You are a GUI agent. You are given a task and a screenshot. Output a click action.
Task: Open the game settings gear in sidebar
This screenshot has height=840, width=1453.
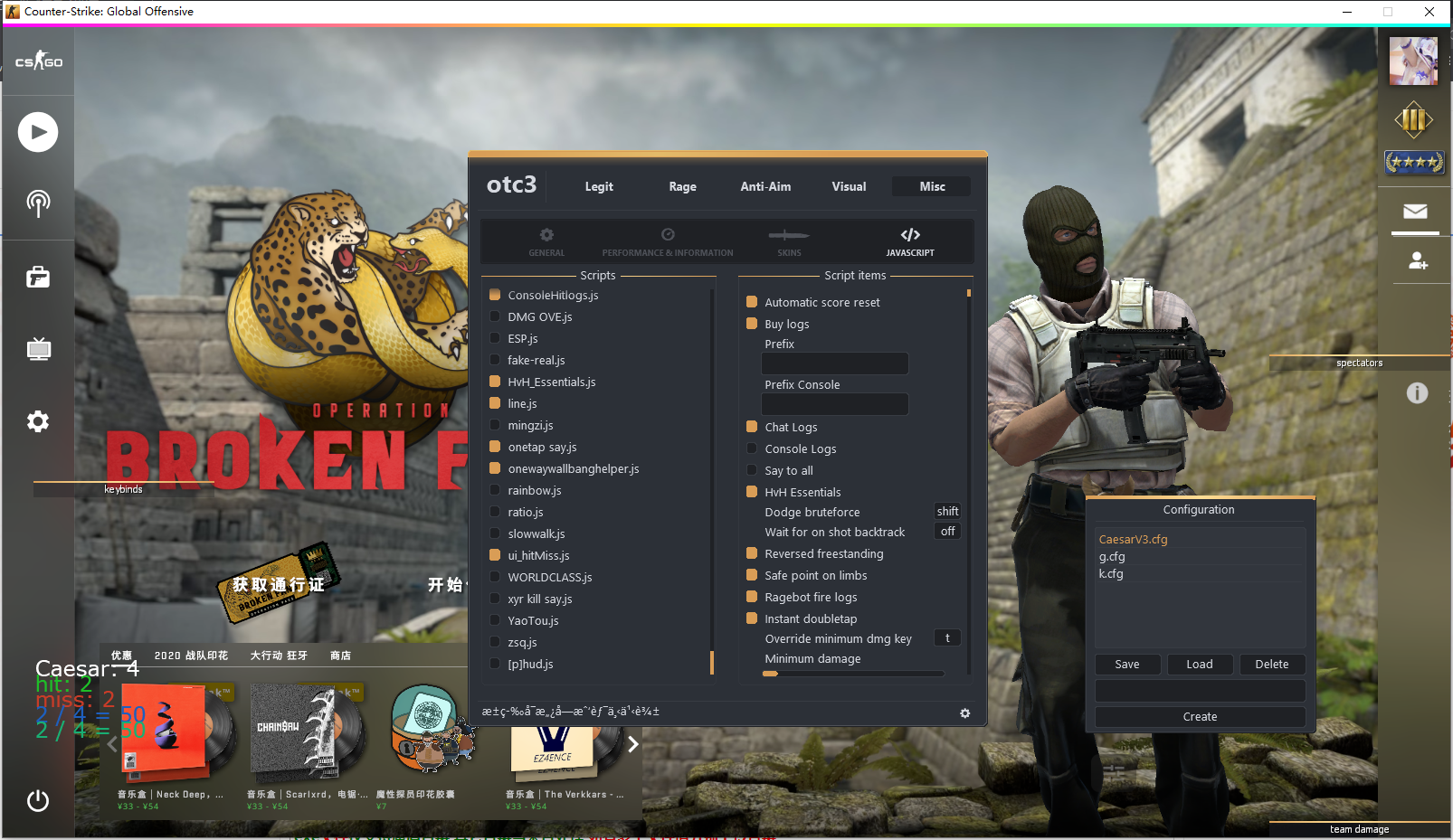(38, 421)
